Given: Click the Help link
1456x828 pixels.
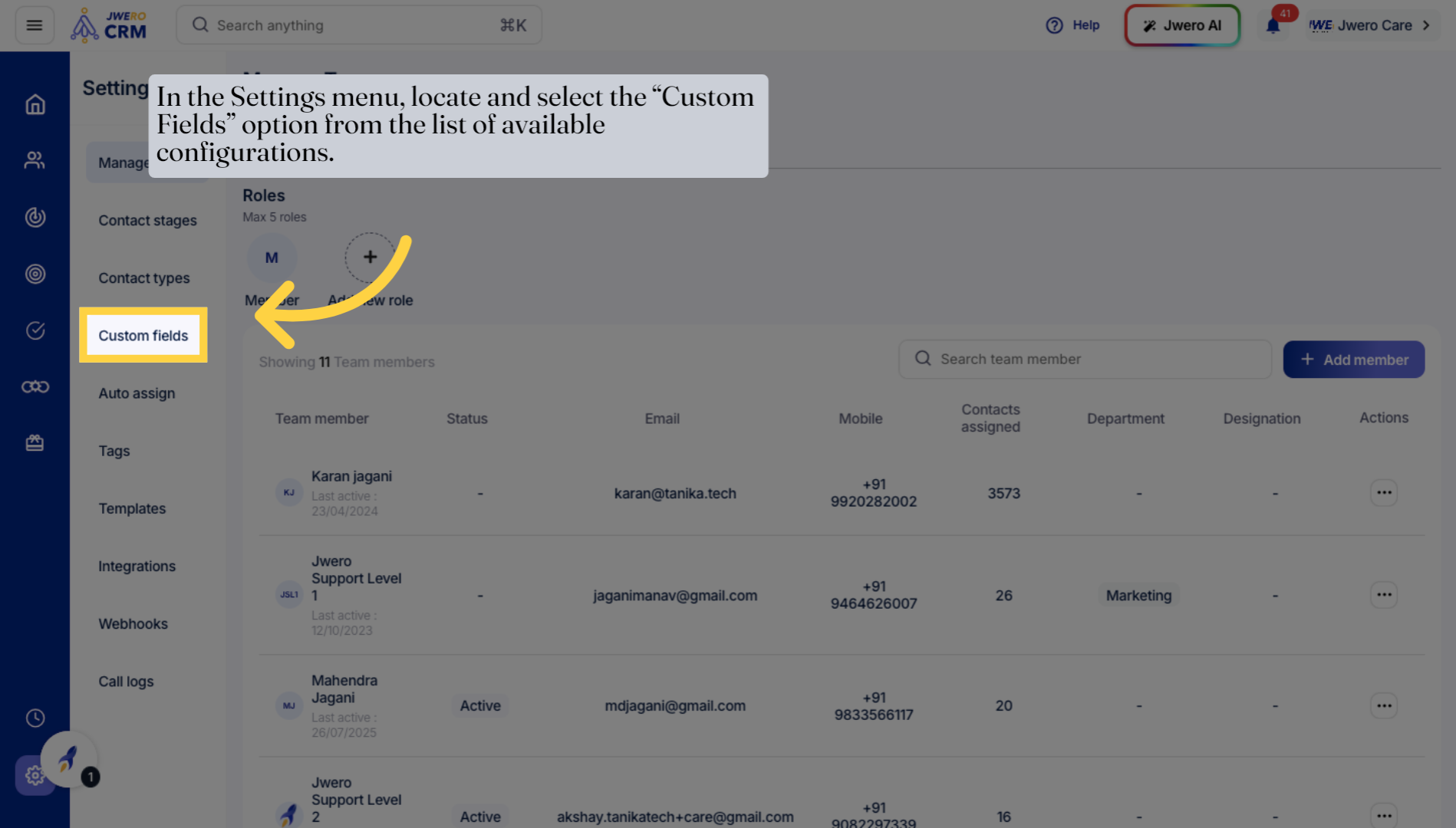Looking at the screenshot, I should 1072,25.
